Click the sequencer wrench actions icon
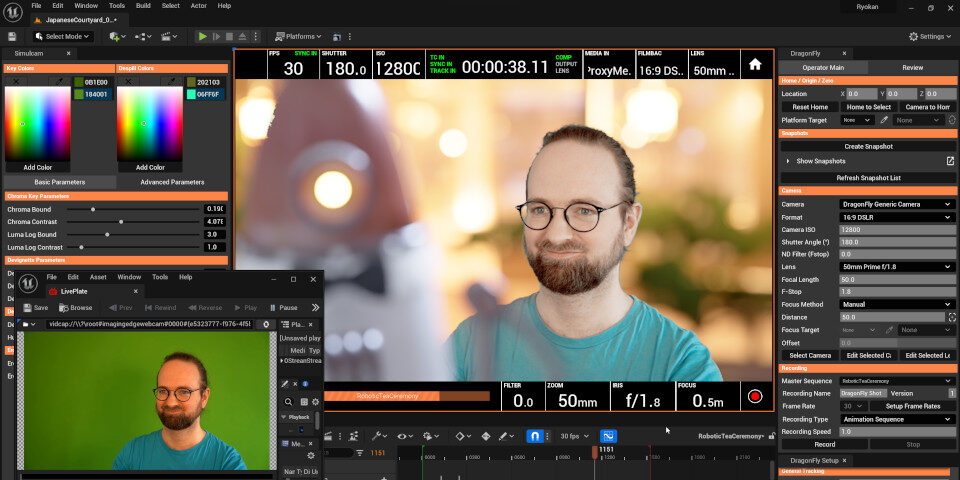The image size is (960, 480). [x=378, y=437]
